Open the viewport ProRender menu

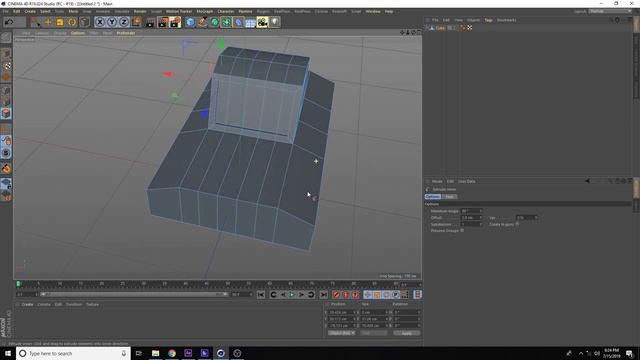click(x=126, y=33)
